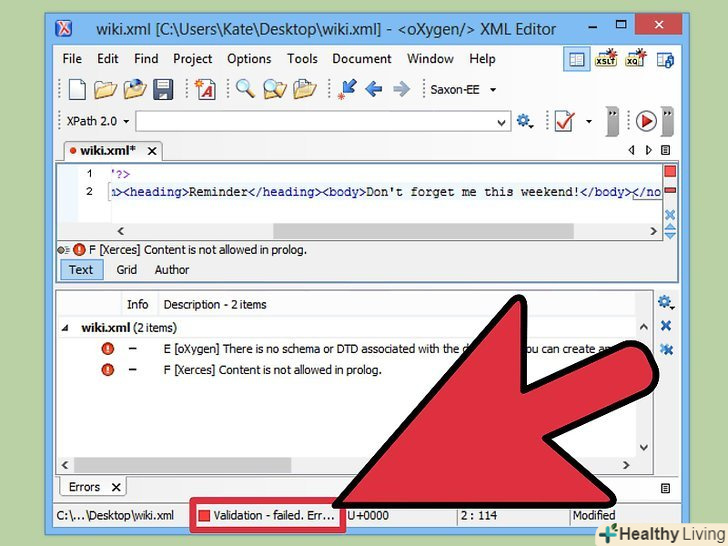Click the Info column header
Image resolution: width=728 pixels, height=546 pixels.
click(x=138, y=305)
